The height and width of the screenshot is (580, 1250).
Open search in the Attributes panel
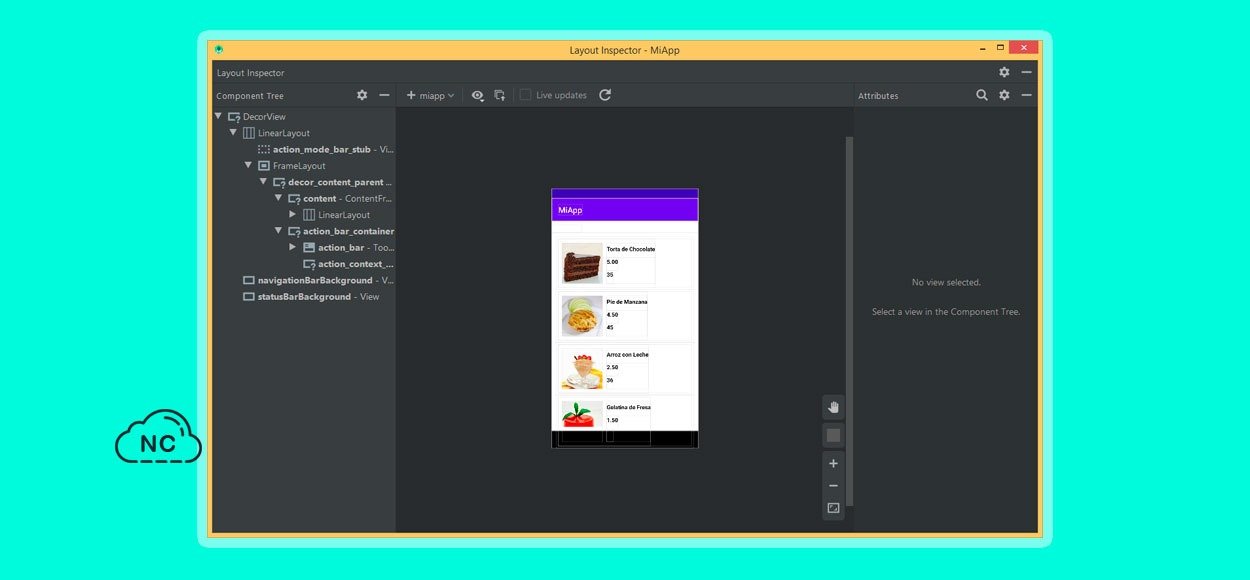pyautogui.click(x=982, y=95)
